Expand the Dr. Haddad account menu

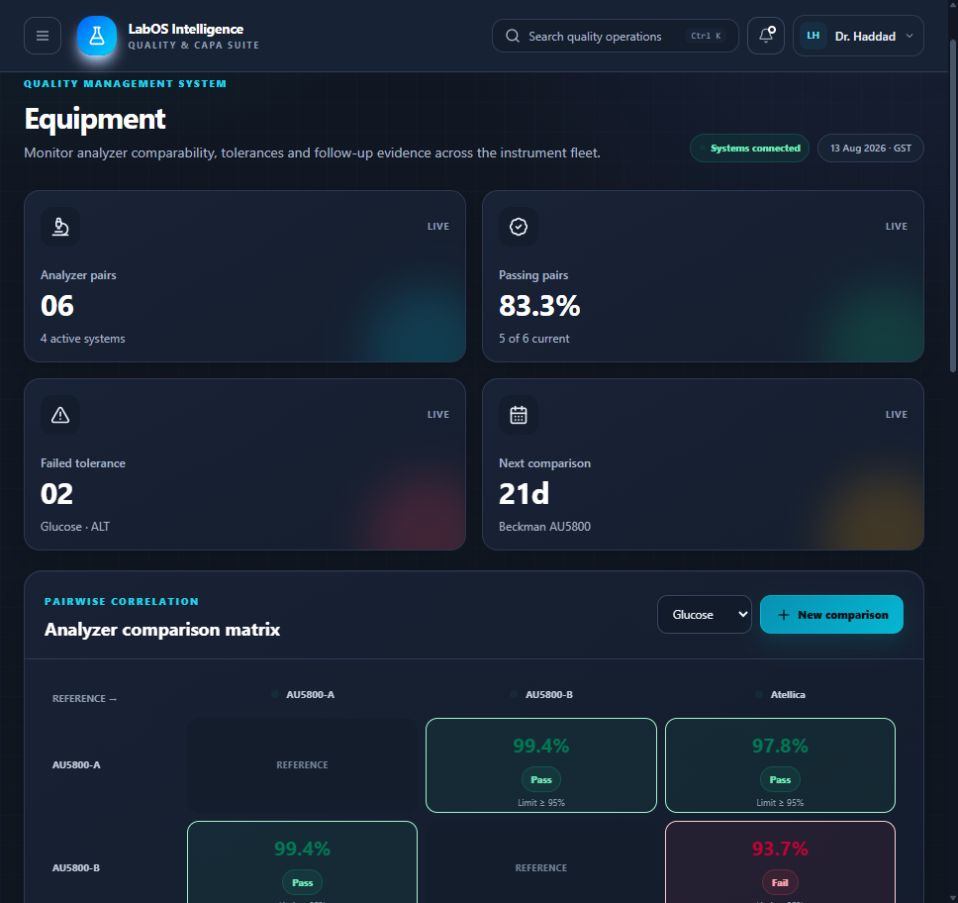click(x=858, y=36)
